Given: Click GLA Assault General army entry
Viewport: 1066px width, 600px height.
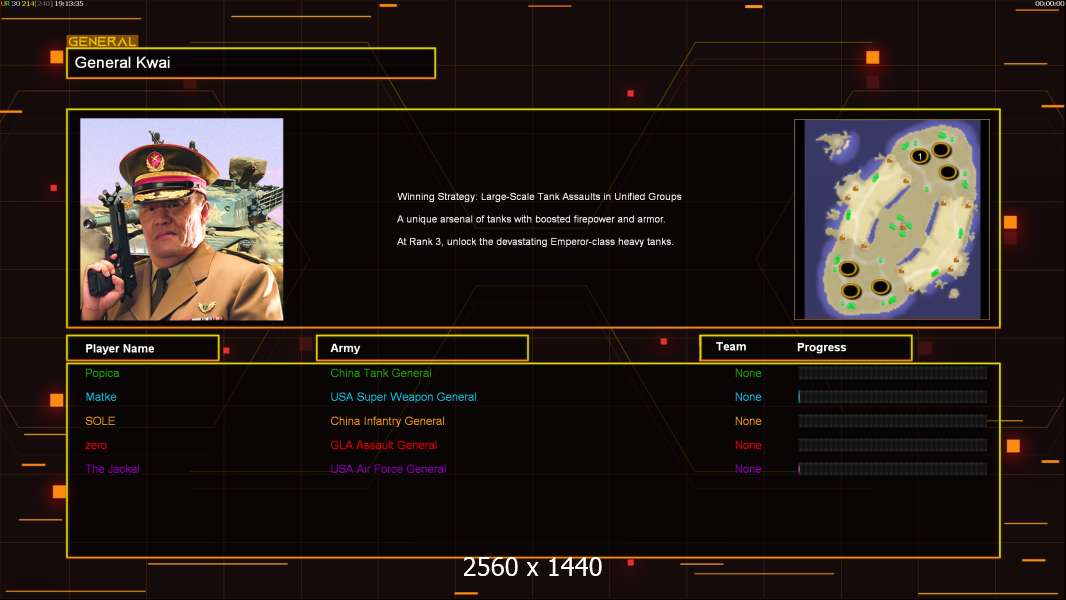Looking at the screenshot, I should pos(383,445).
